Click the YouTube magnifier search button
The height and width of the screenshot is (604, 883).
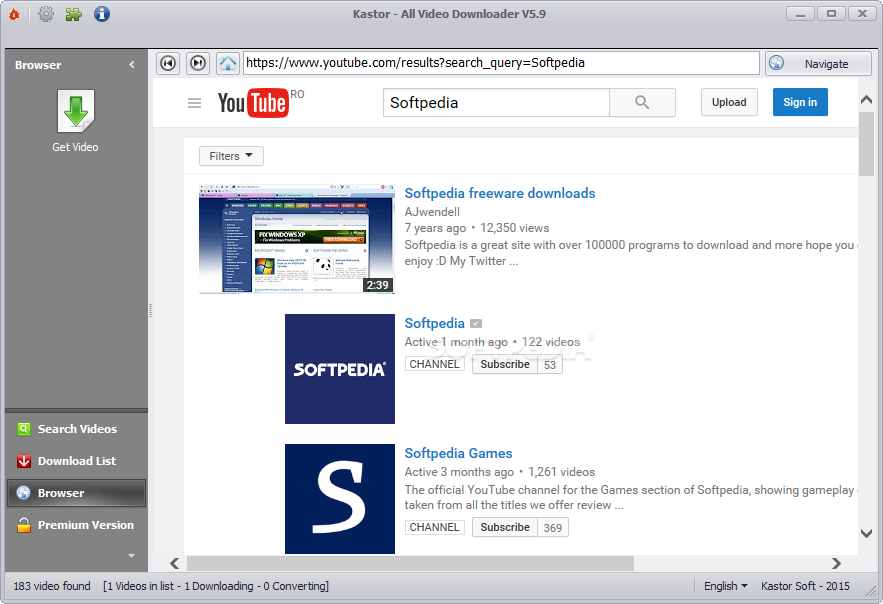coord(642,102)
